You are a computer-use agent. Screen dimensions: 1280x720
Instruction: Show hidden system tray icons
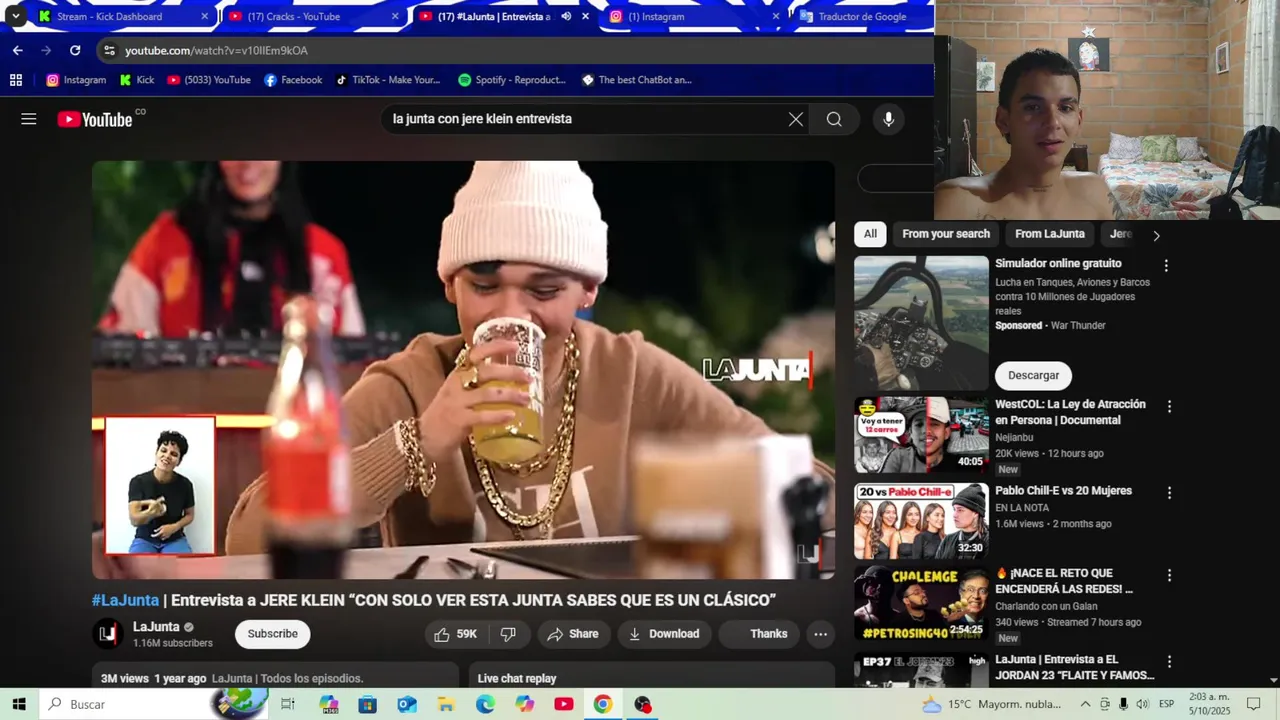click(x=1085, y=704)
